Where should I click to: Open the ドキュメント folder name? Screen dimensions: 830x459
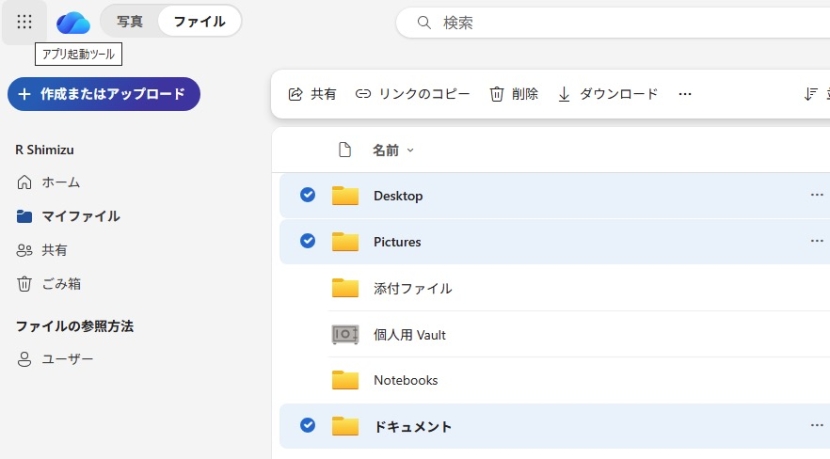click(412, 427)
